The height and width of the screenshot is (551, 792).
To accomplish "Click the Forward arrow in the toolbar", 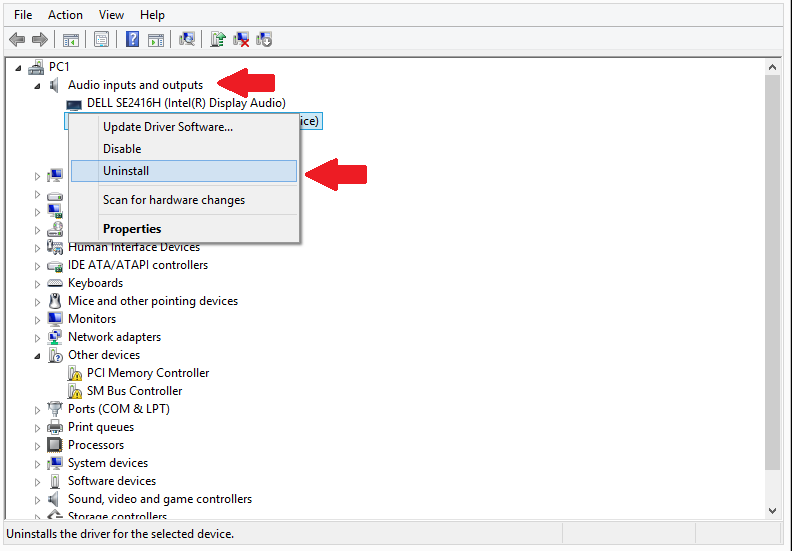I will click(39, 39).
